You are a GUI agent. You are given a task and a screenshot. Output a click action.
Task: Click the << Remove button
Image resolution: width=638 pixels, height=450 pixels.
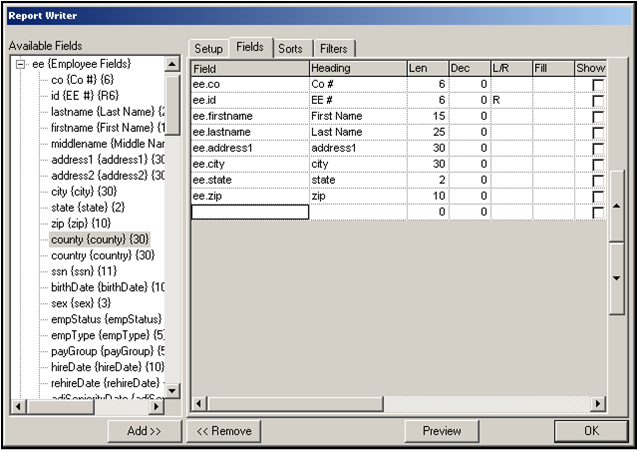pos(225,431)
